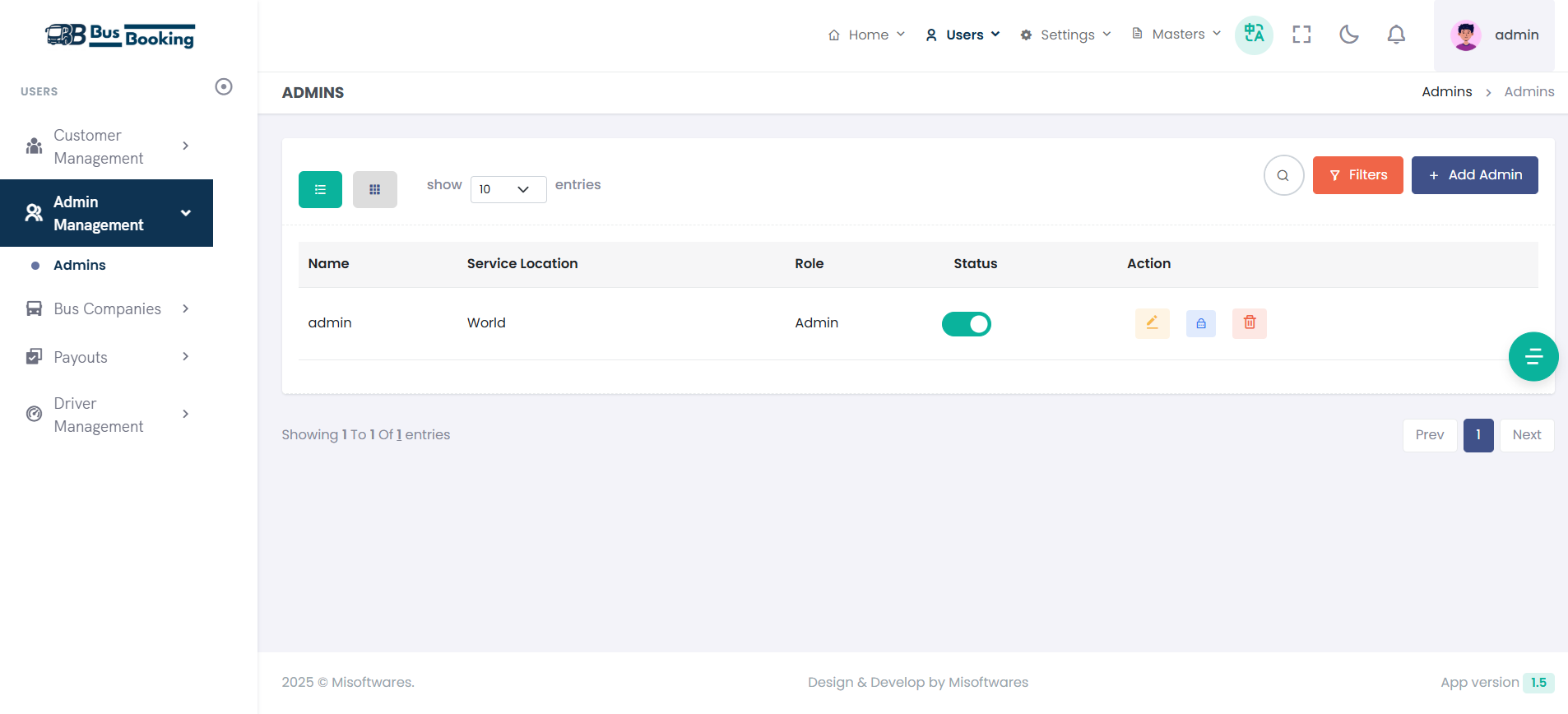Delete the admin row with trash icon
Screen dimensions: 1568x714
(x=1250, y=322)
